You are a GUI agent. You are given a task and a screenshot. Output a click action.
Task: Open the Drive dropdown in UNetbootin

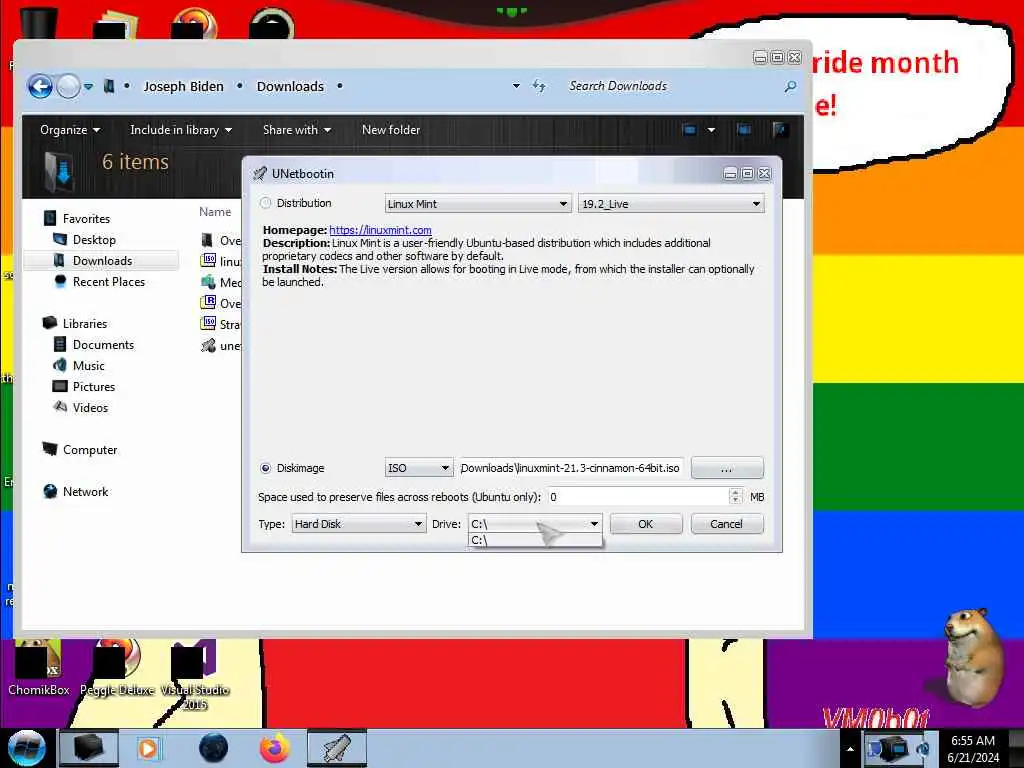pos(535,524)
